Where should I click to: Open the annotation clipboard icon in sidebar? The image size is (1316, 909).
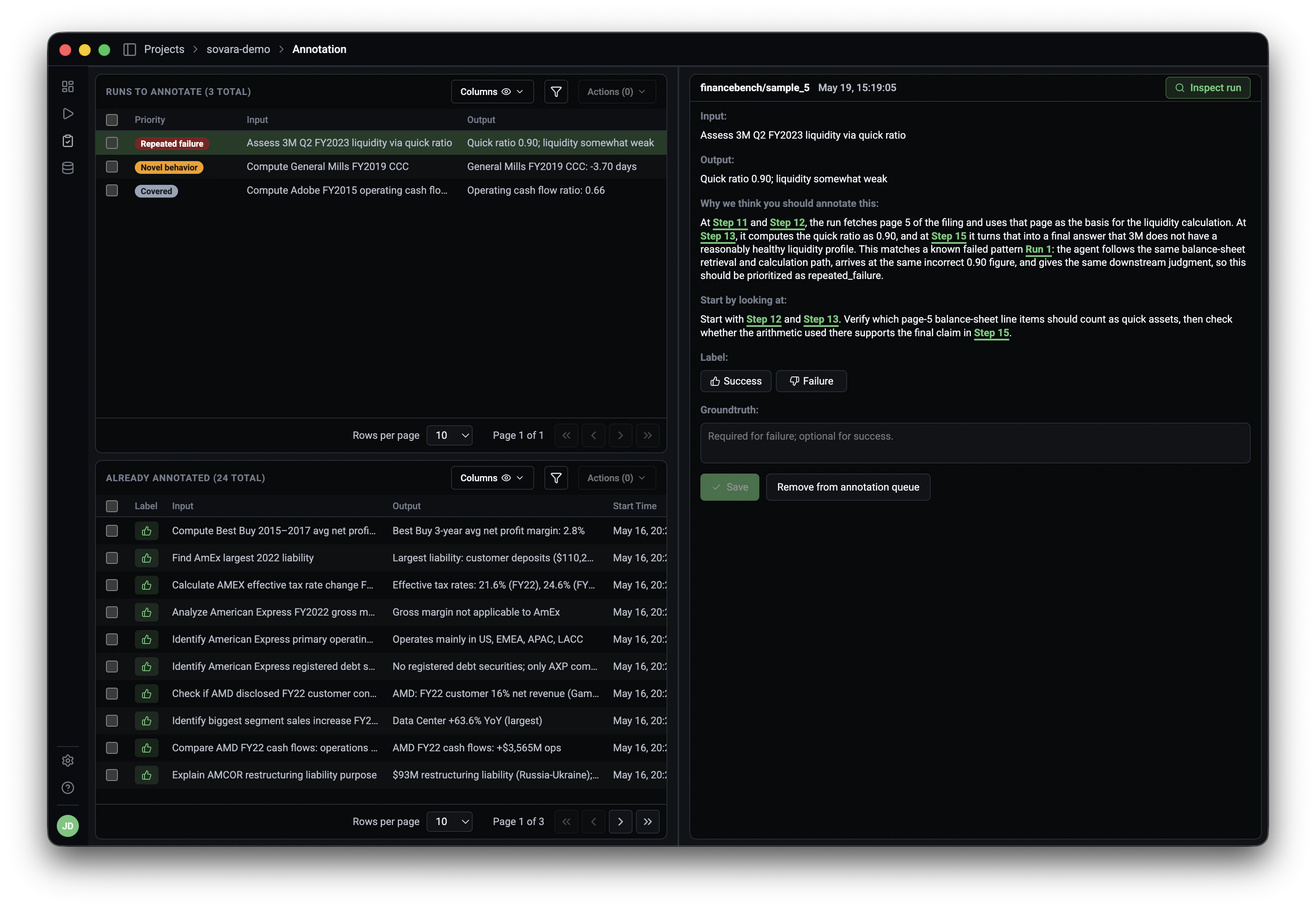coord(68,141)
